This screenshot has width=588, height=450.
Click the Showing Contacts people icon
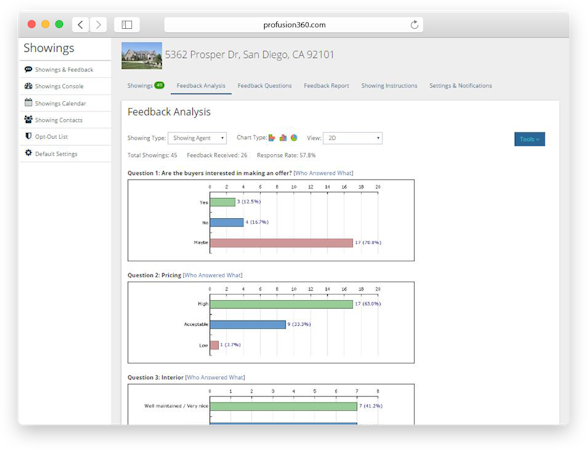28,119
